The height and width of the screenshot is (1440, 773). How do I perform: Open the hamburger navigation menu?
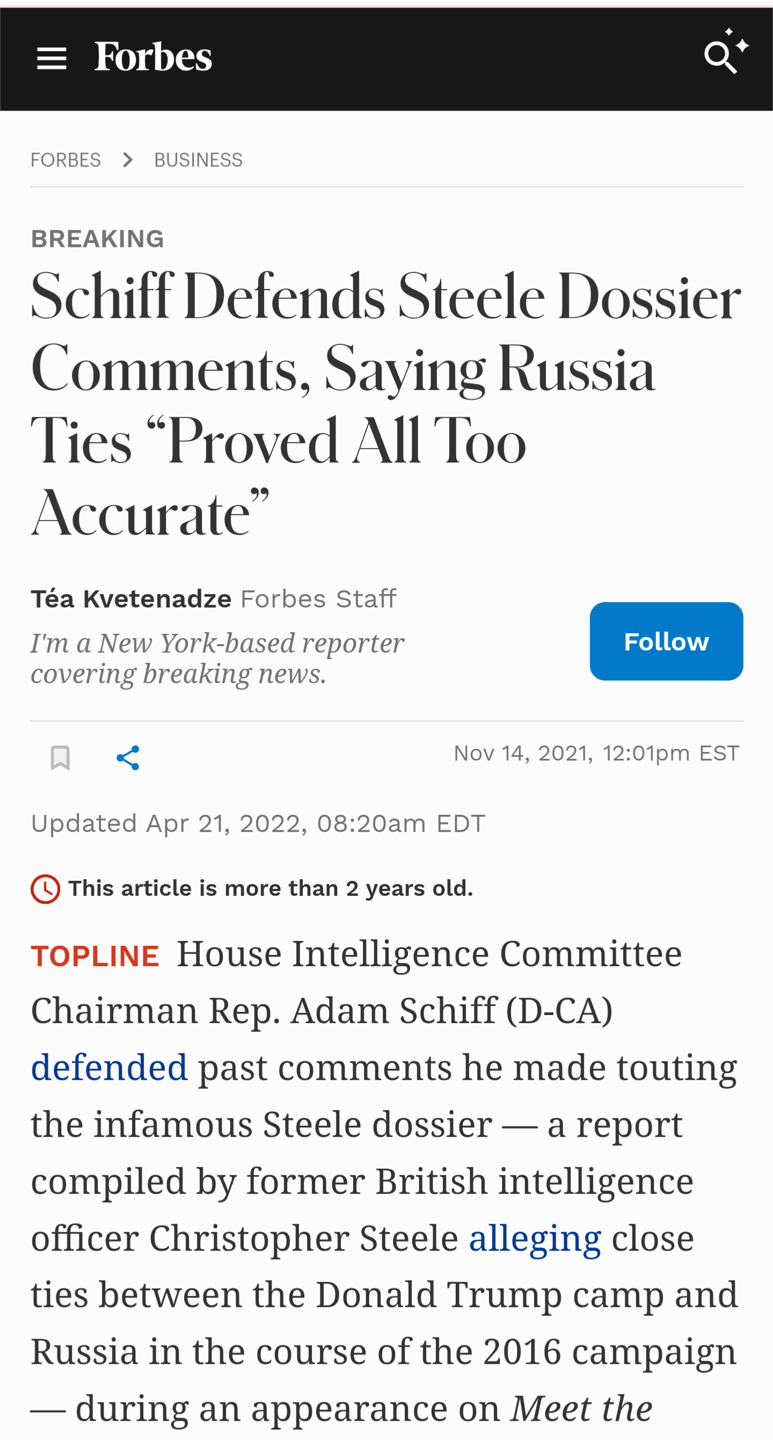coord(51,59)
